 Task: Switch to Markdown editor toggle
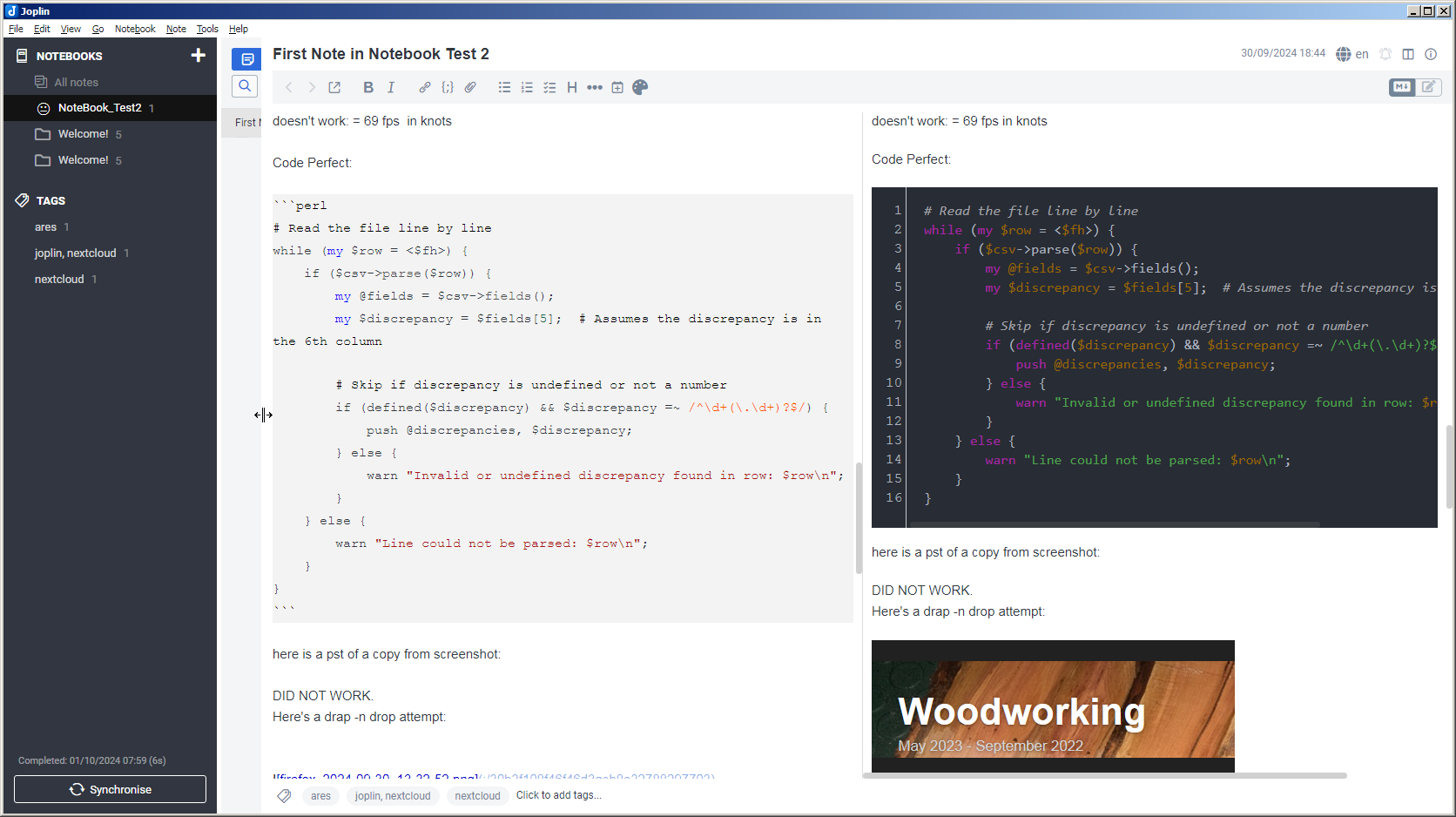point(1402,87)
